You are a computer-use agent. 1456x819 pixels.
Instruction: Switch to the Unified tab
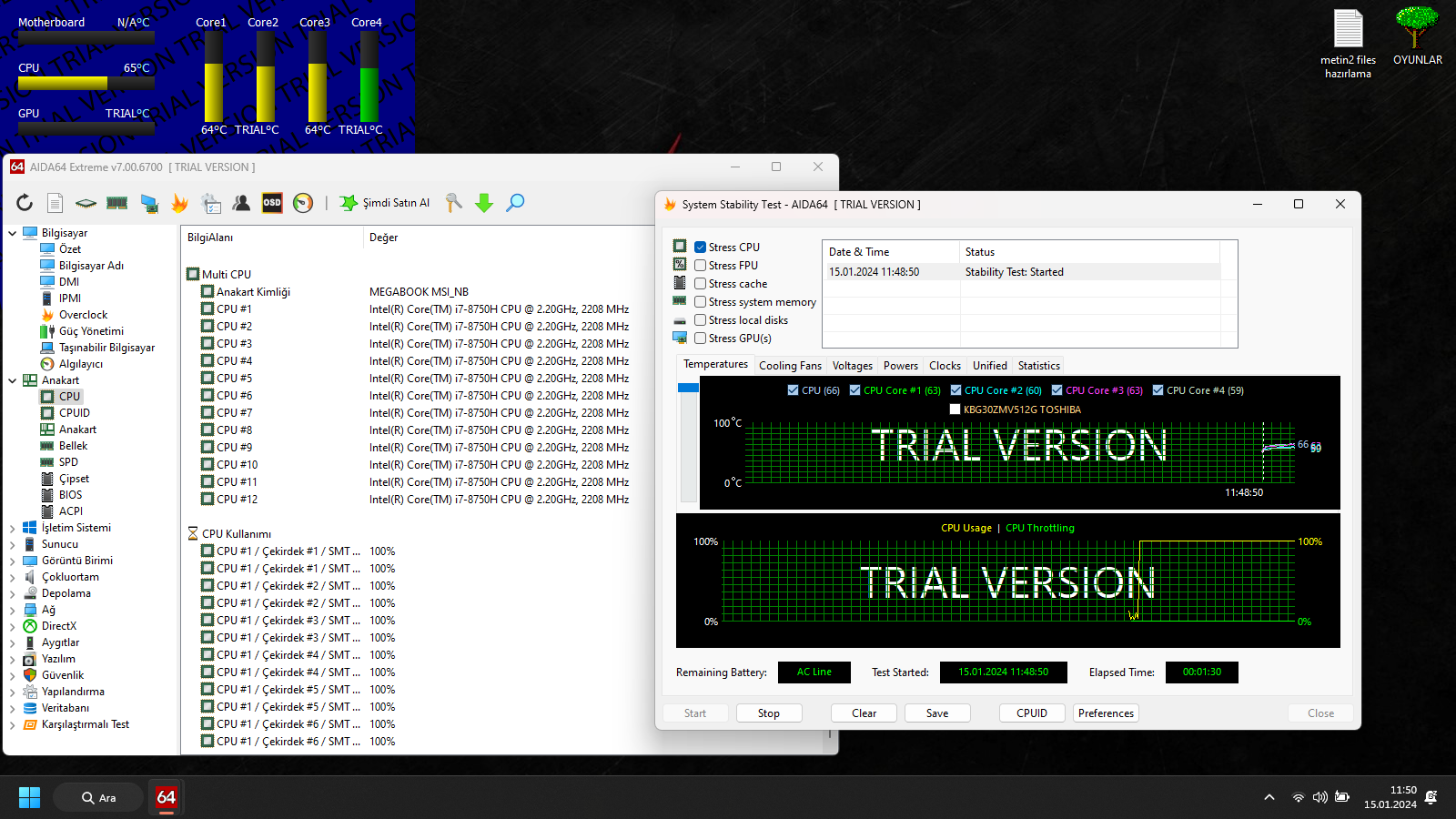point(990,366)
